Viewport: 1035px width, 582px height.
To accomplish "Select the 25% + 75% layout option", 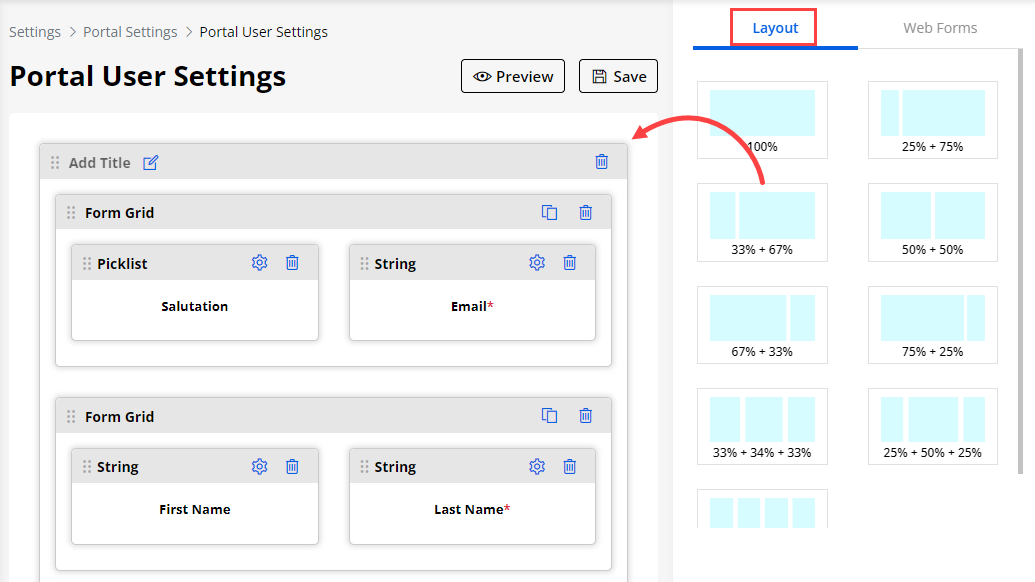I will pos(932,120).
